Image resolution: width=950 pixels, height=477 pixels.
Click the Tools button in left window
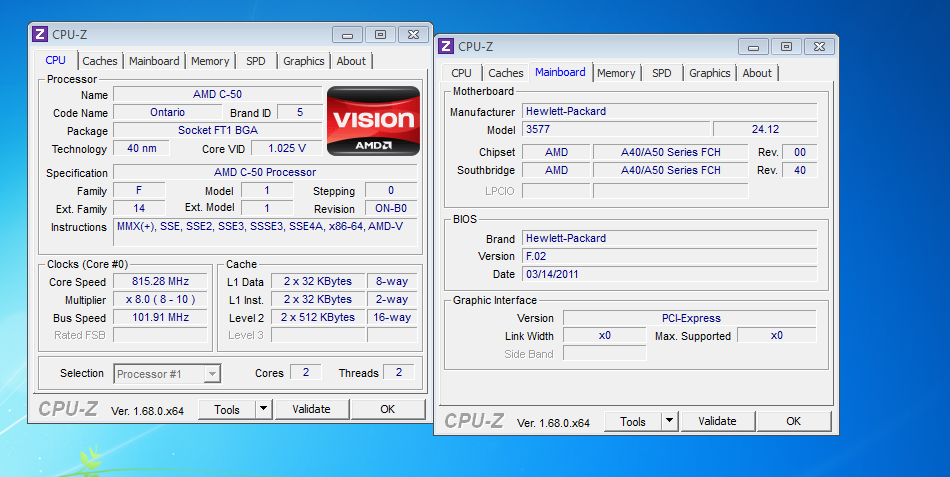[227, 409]
